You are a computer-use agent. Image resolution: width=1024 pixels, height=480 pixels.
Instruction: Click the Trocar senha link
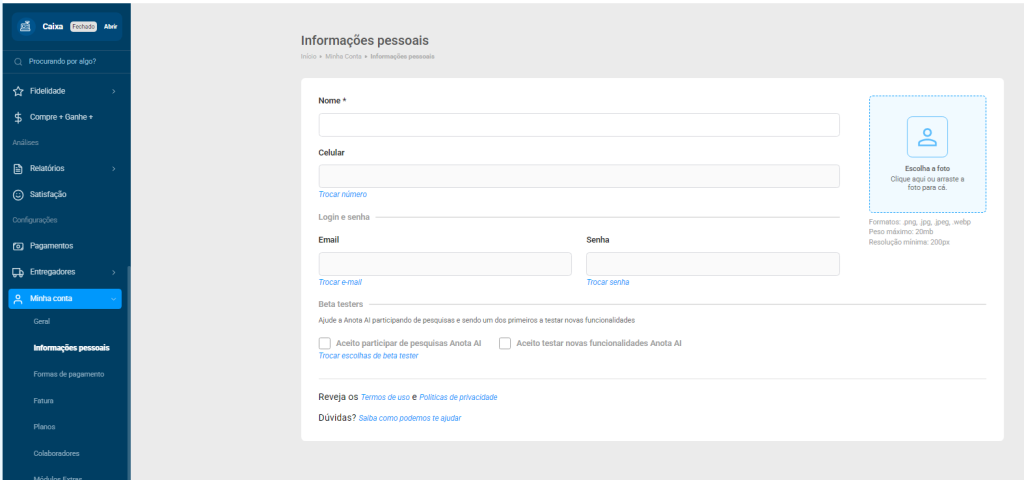point(608,283)
